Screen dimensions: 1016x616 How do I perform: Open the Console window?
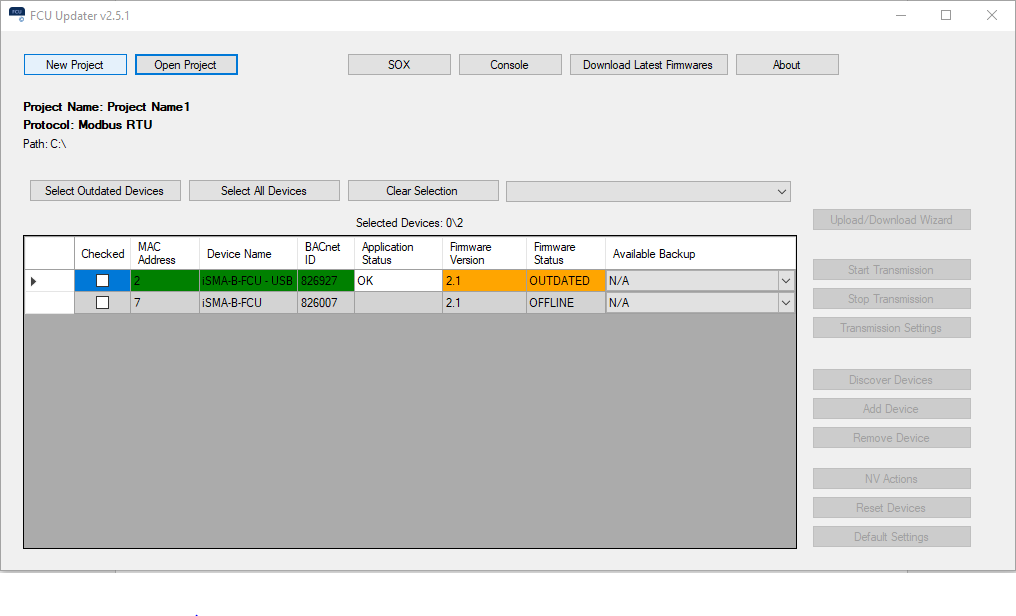pos(509,65)
